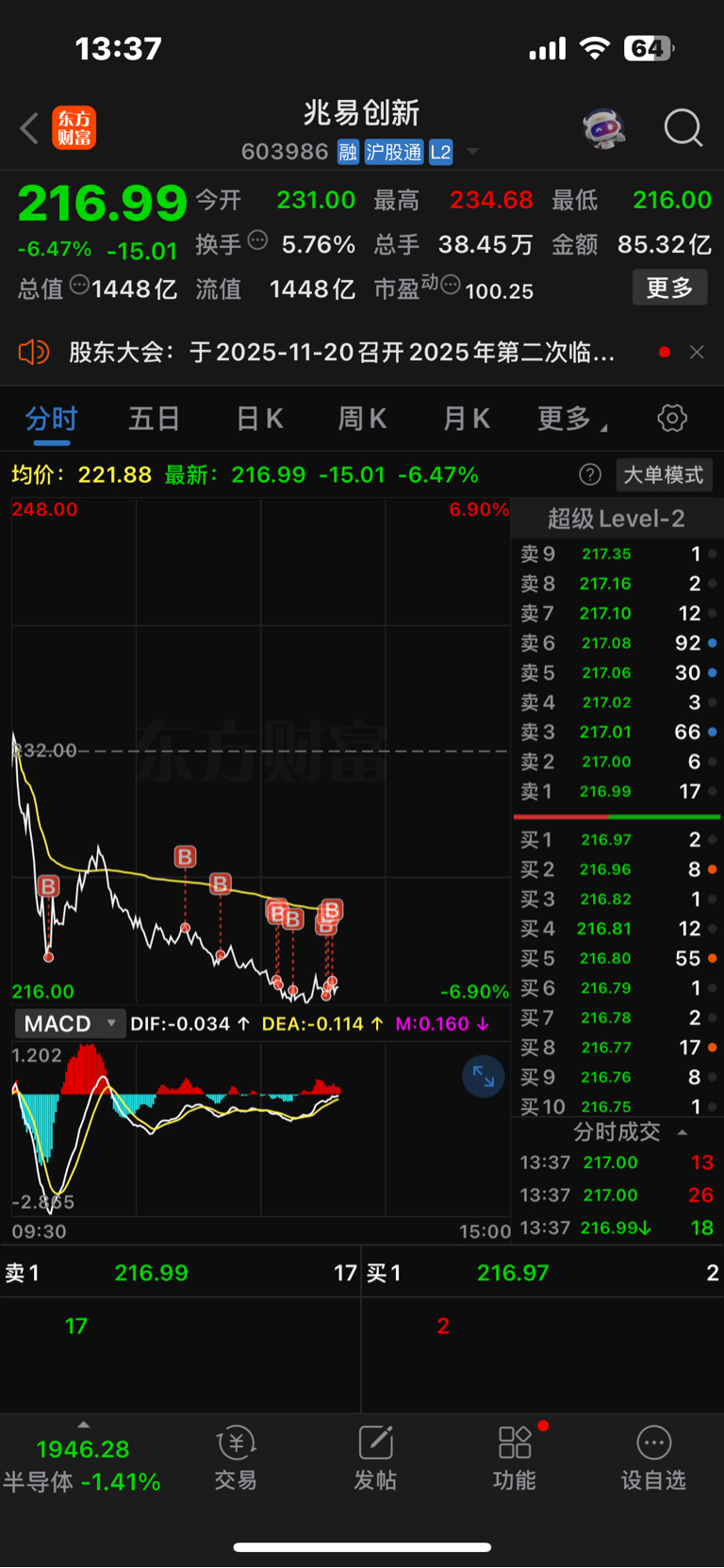Tap info icon next to 市盈动
Image resolution: width=724 pixels, height=1568 pixels.
pyautogui.click(x=451, y=285)
